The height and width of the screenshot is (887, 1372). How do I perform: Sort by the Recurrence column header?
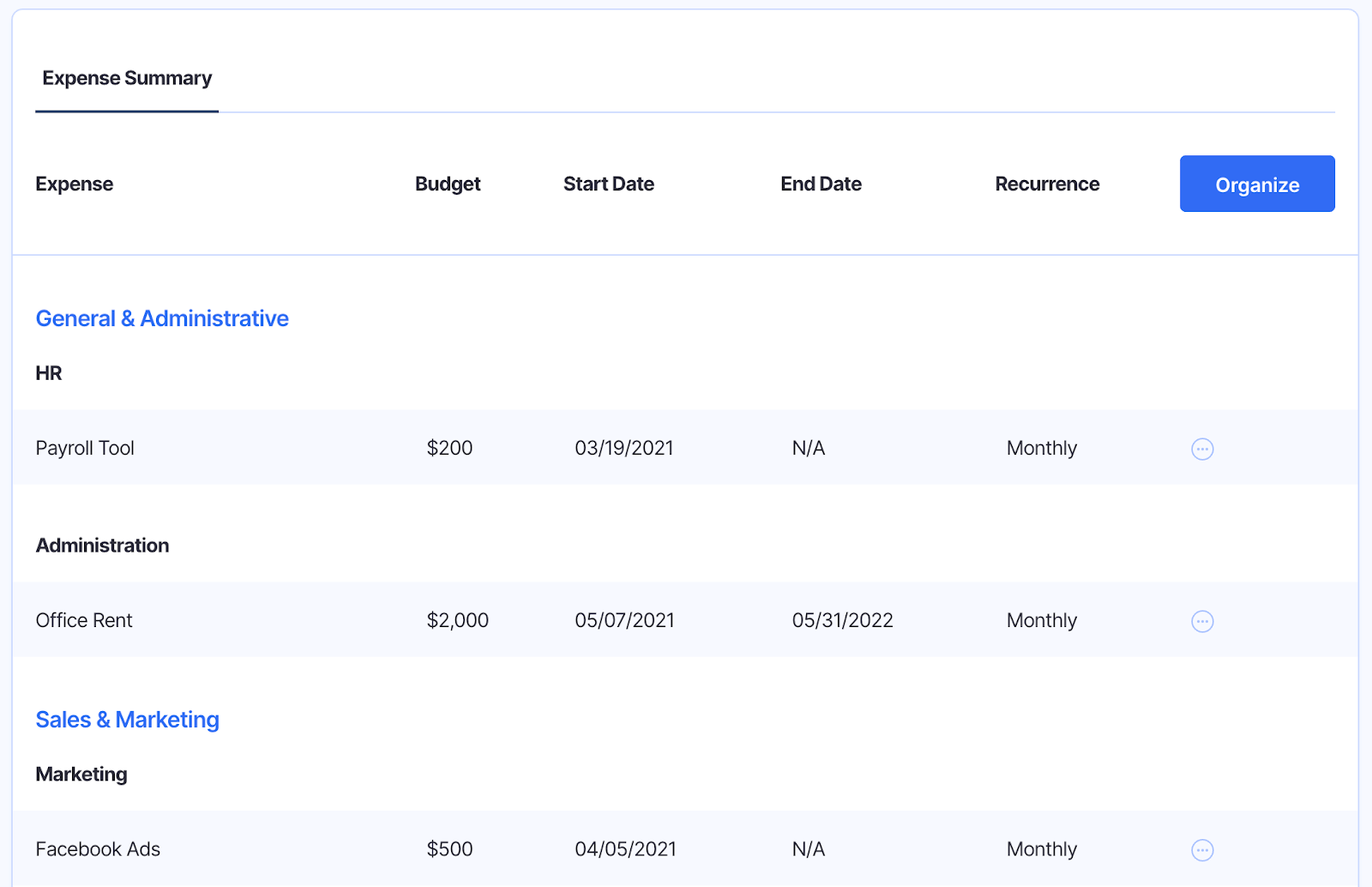click(1047, 184)
